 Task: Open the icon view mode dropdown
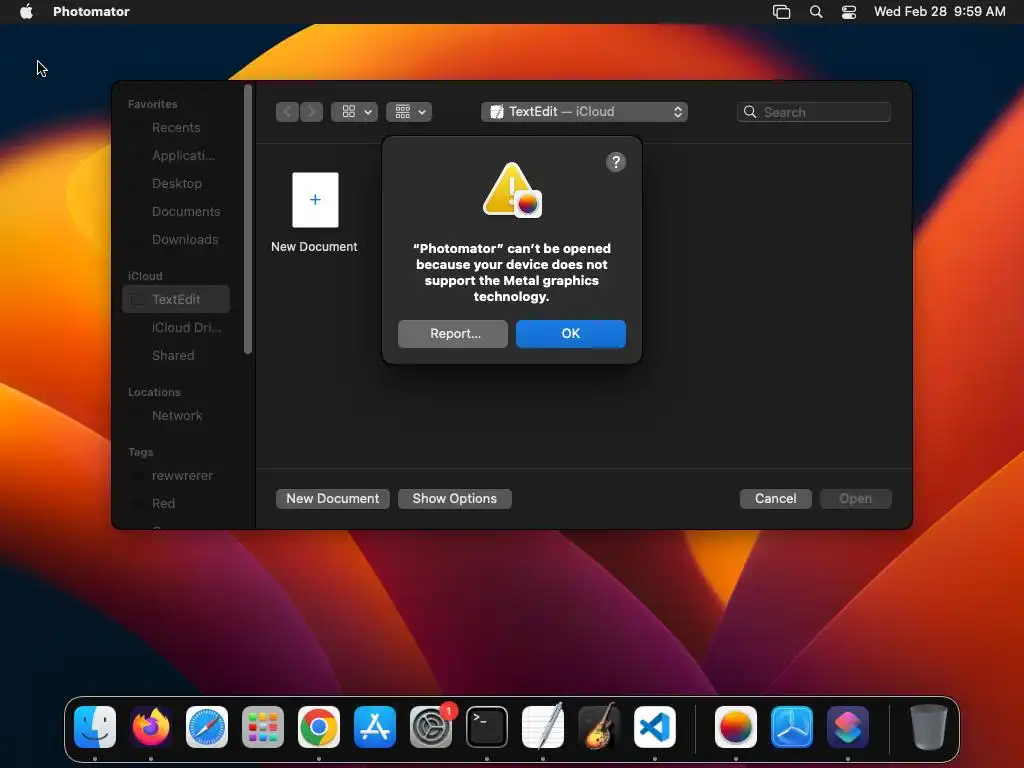pos(355,112)
